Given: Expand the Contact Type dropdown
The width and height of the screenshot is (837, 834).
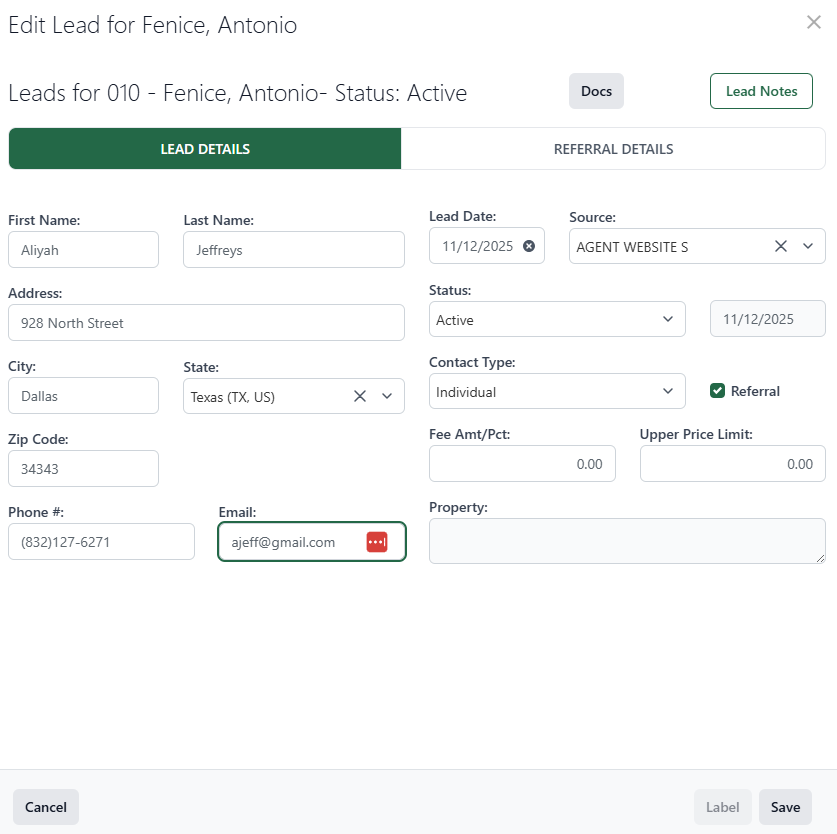Looking at the screenshot, I should [667, 391].
